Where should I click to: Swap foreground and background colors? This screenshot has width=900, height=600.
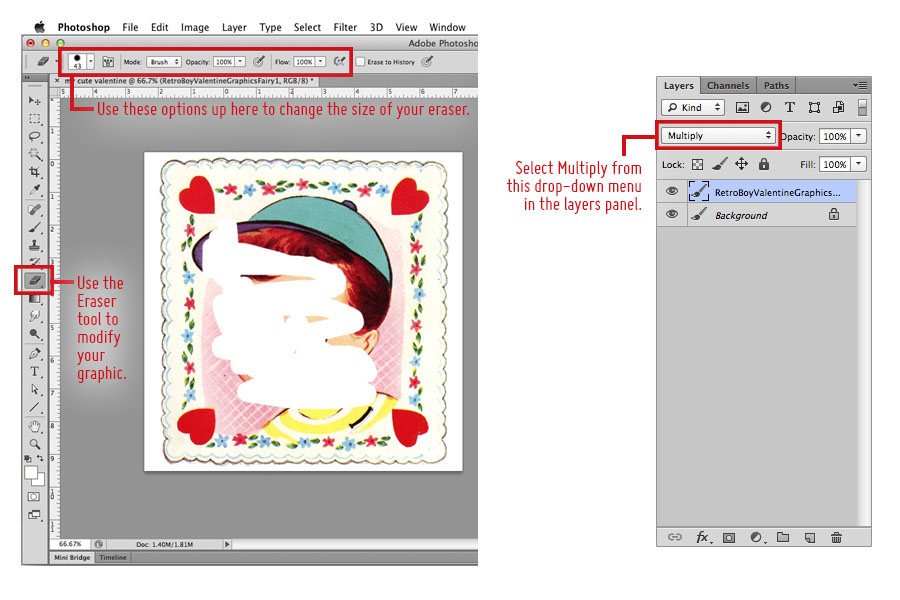tap(40, 458)
